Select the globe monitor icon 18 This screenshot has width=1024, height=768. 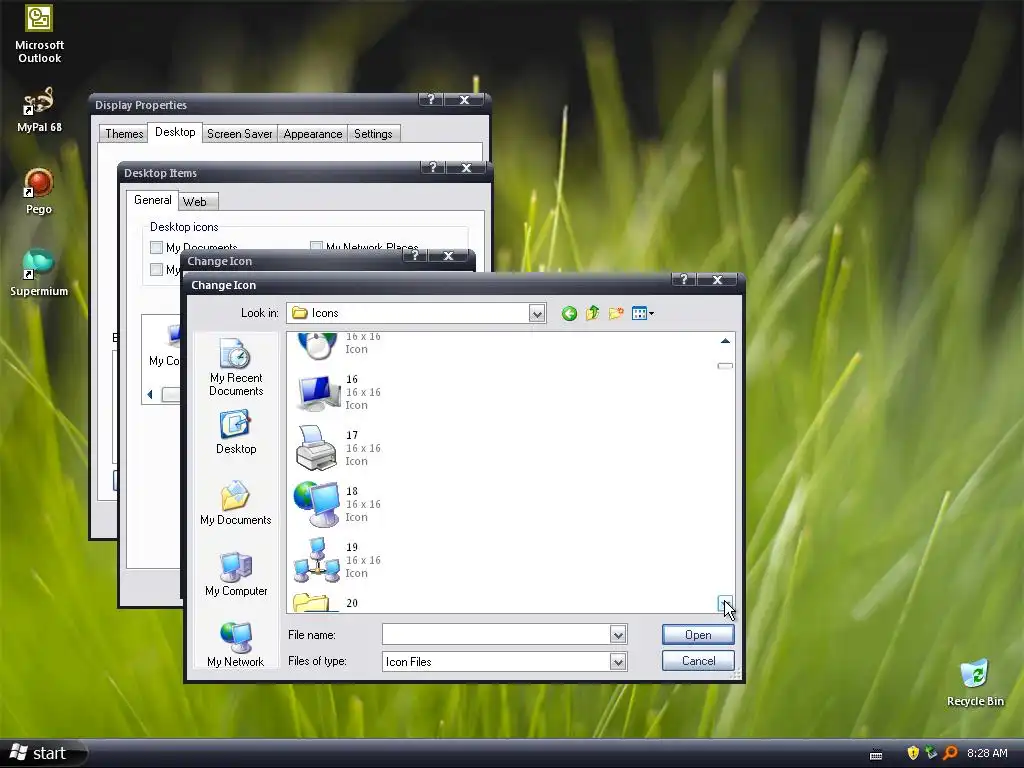(x=339, y=504)
